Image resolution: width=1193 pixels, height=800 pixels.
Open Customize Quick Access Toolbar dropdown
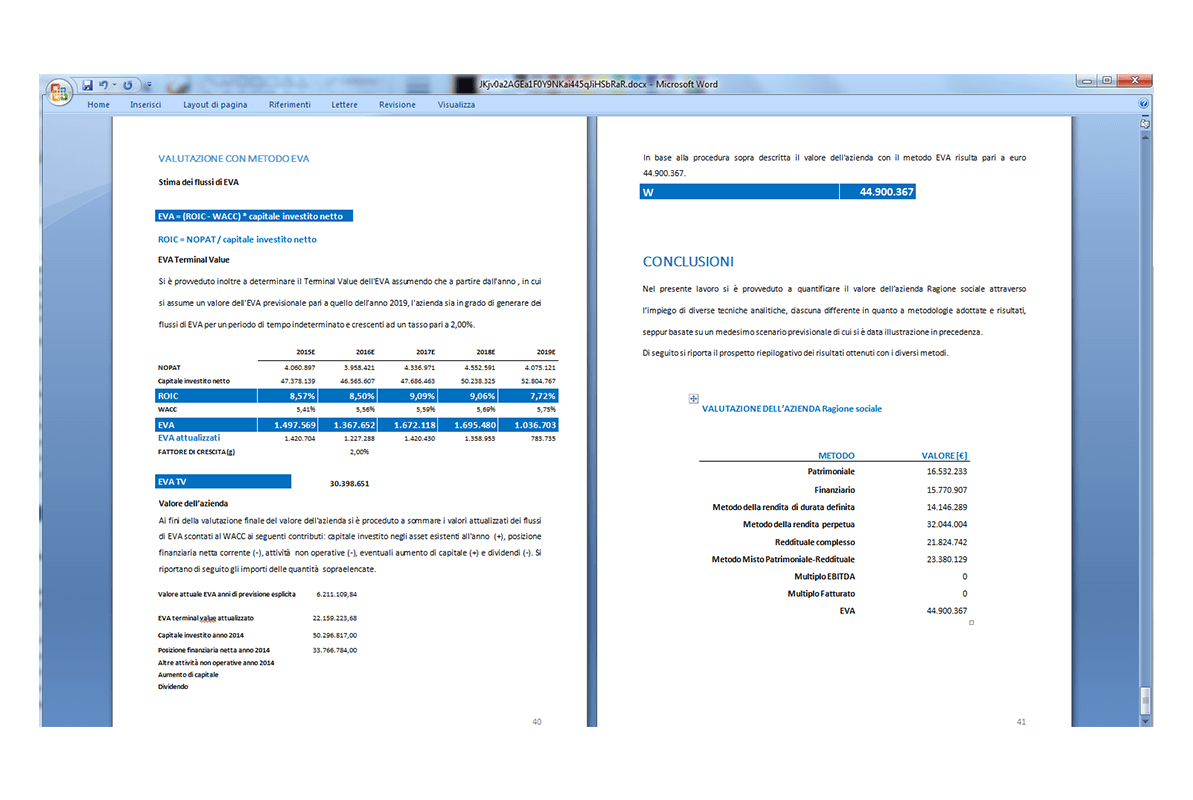[x=149, y=85]
